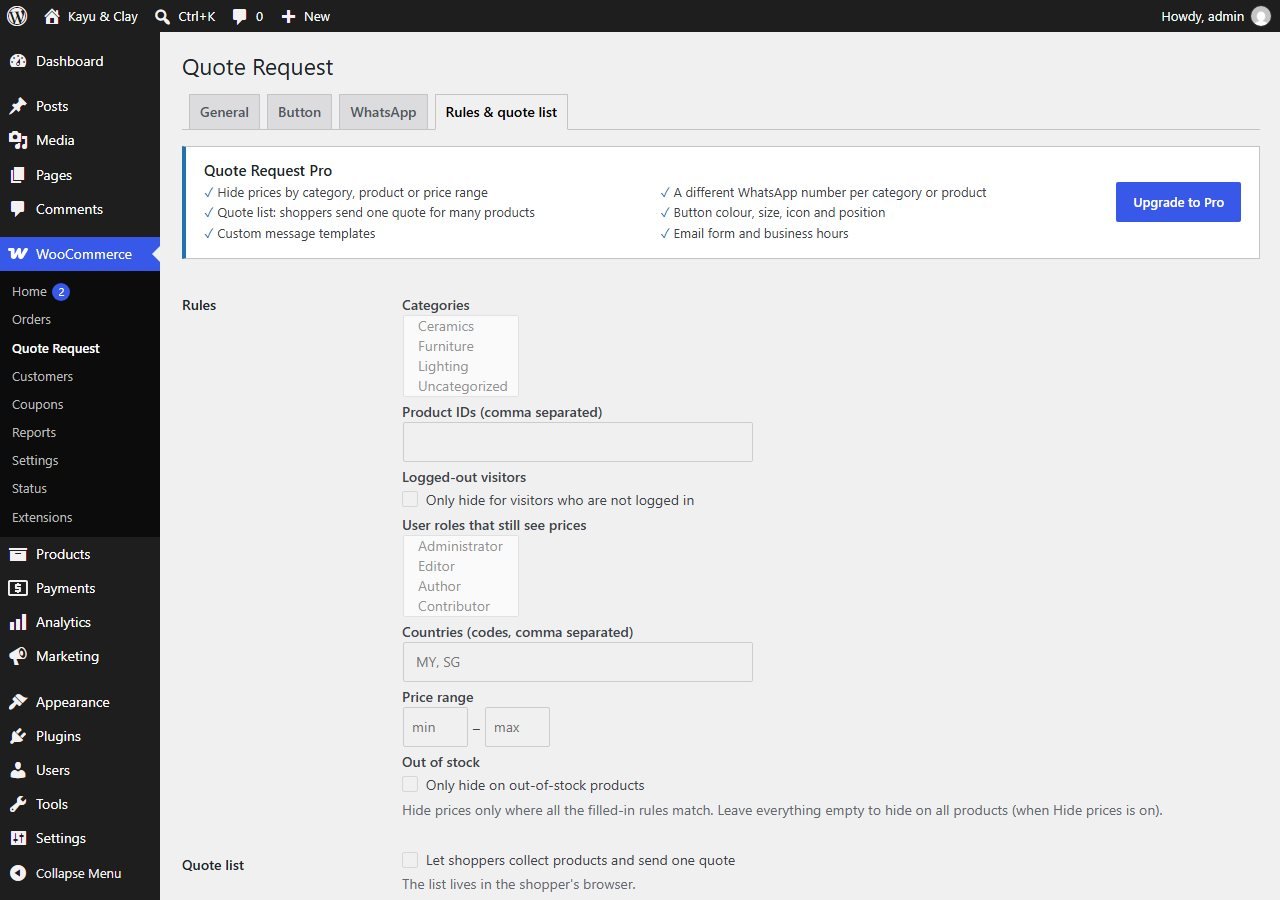The width and height of the screenshot is (1280, 900).
Task: Click the price range min field
Action: click(x=435, y=727)
